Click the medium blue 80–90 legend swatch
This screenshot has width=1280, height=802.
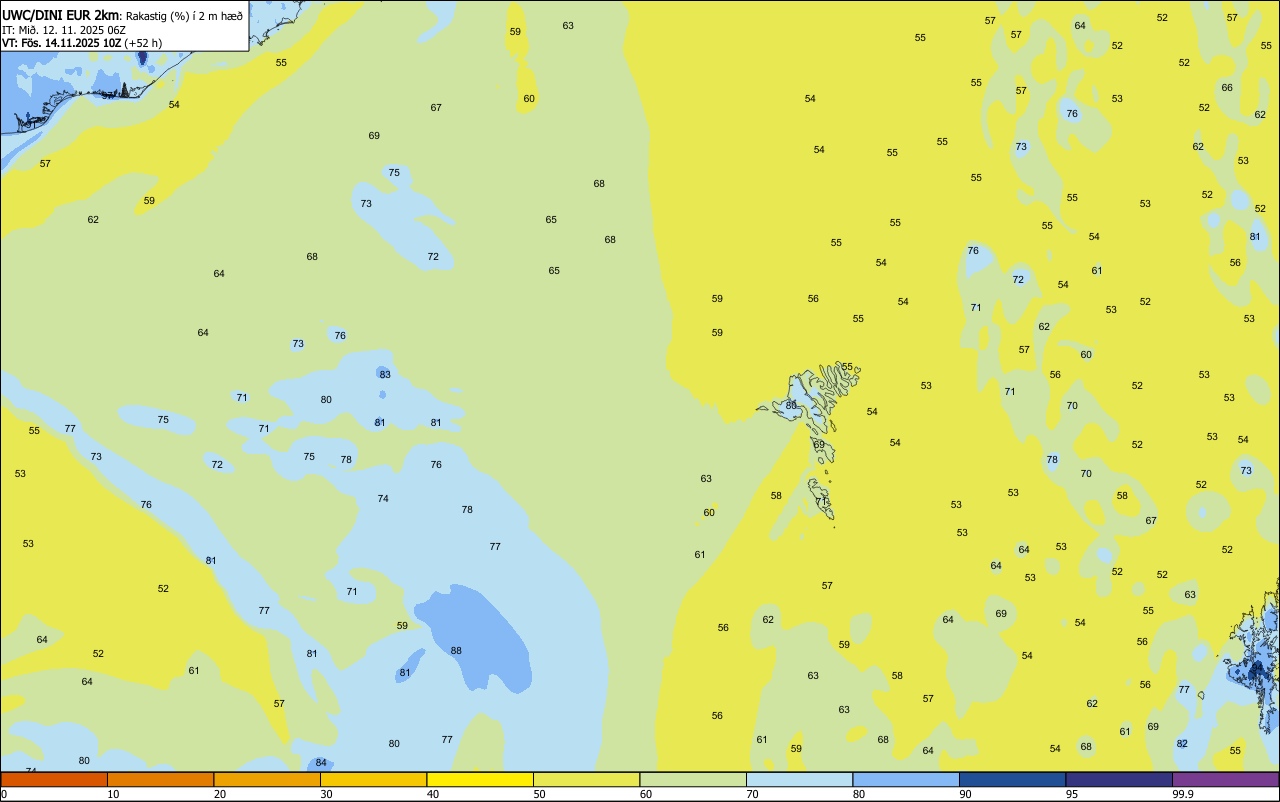906,779
